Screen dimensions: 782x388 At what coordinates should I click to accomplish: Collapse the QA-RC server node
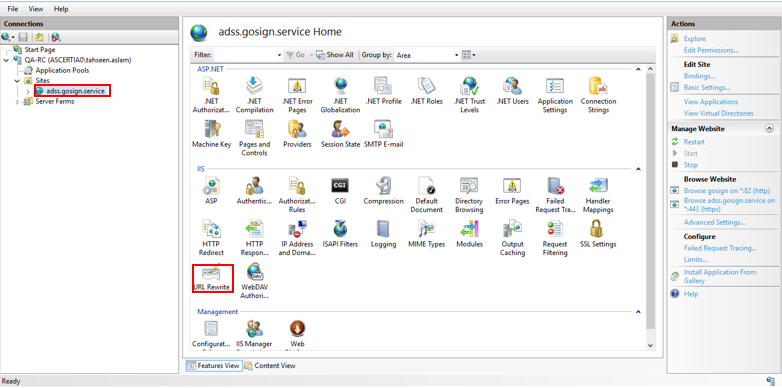click(x=6, y=60)
